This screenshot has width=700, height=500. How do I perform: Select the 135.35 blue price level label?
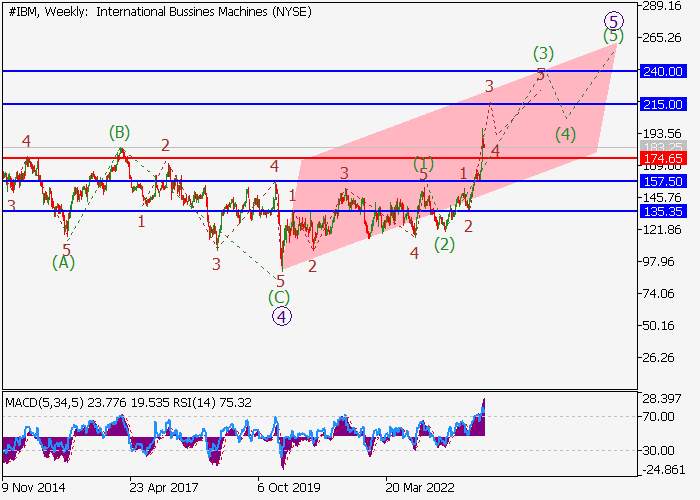click(x=663, y=211)
